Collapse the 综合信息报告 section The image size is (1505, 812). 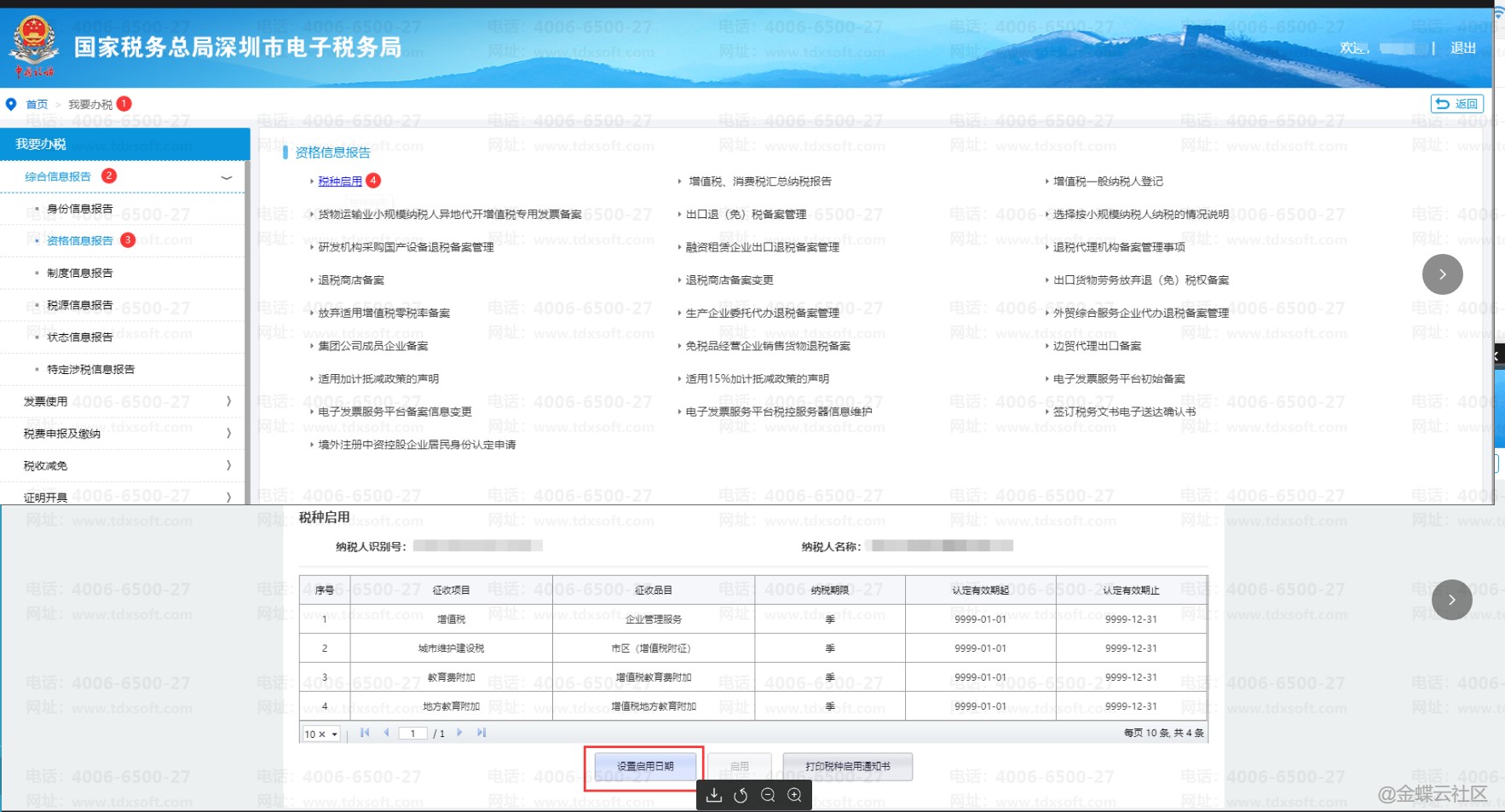point(227,177)
